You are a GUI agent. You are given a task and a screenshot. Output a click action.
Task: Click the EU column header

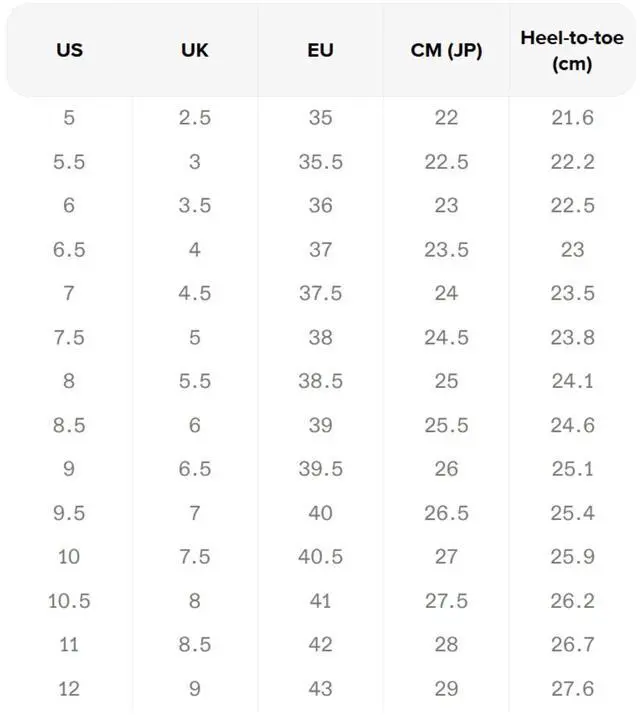pyautogui.click(x=320, y=50)
